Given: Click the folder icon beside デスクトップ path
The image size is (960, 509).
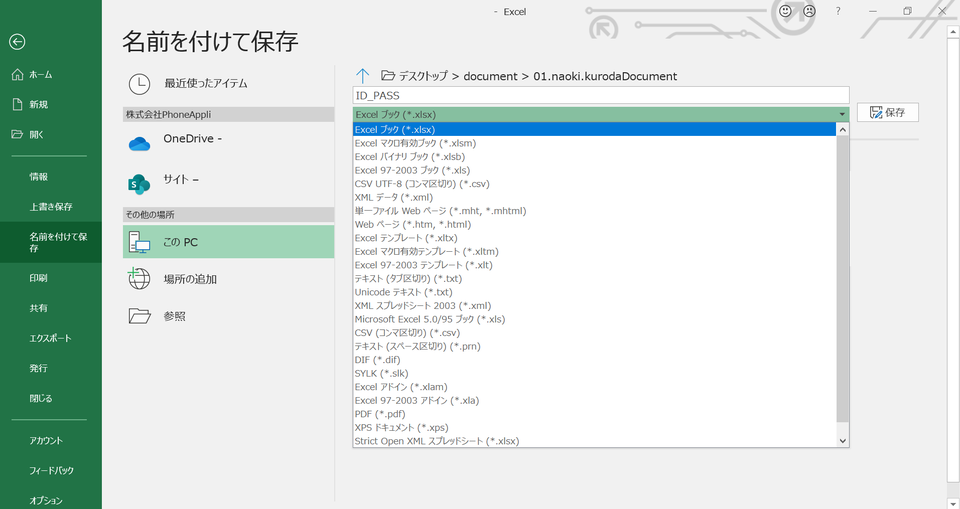Looking at the screenshot, I should [x=388, y=76].
